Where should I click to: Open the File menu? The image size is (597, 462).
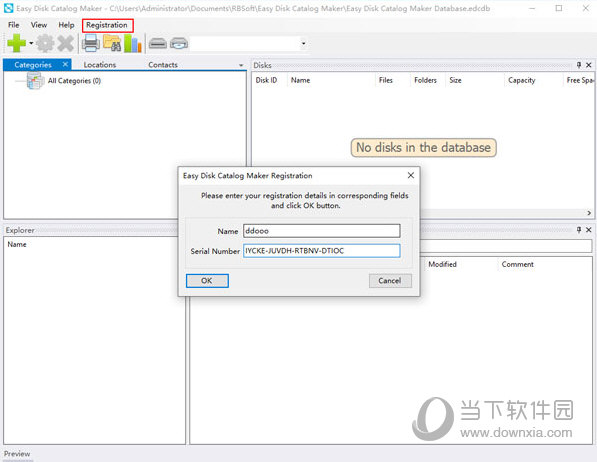click(13, 25)
